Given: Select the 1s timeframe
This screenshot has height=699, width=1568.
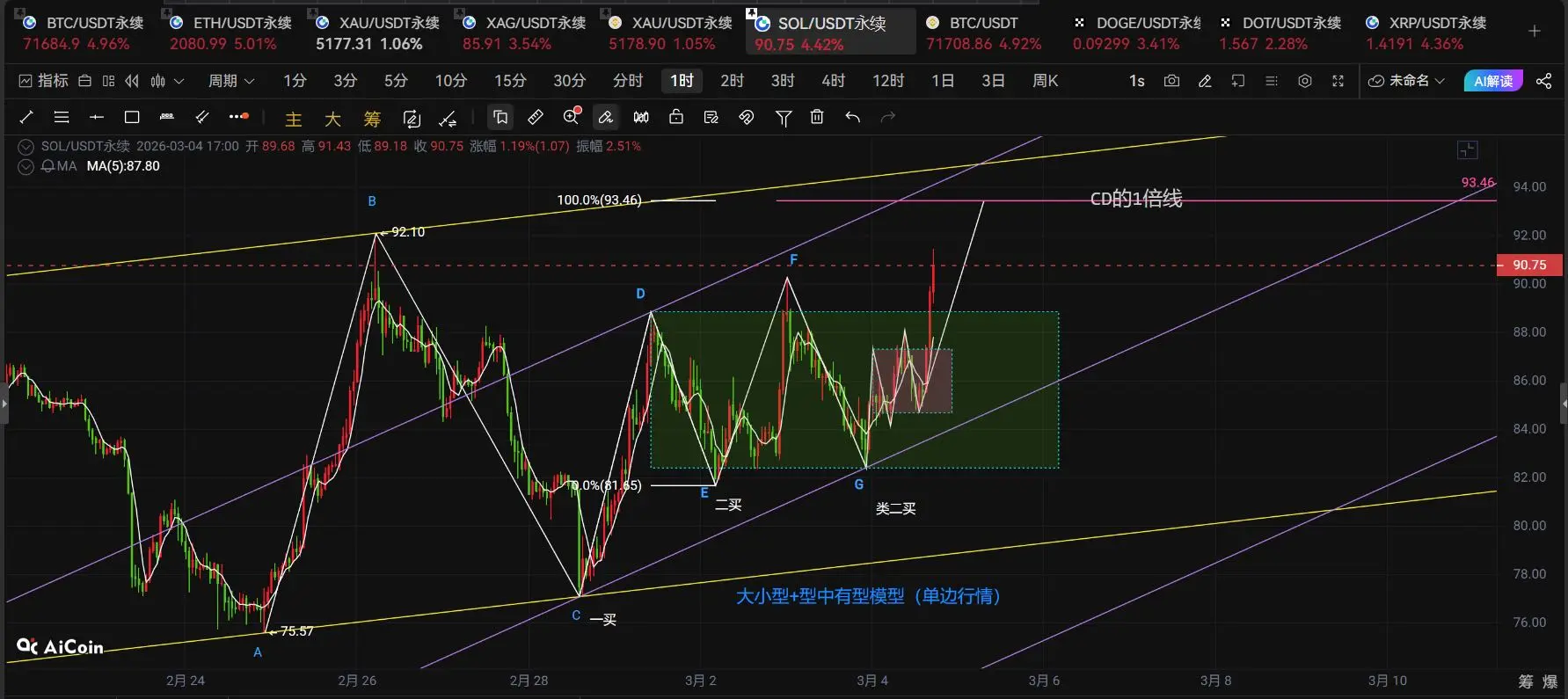Looking at the screenshot, I should click(x=1136, y=81).
